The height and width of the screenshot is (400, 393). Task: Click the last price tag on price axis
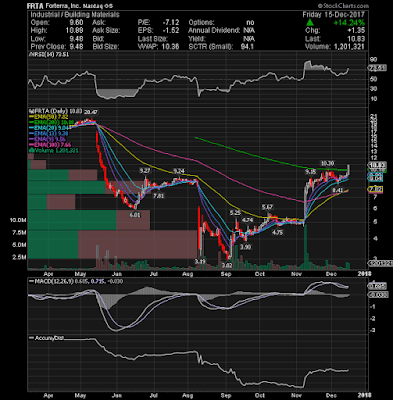point(377,165)
